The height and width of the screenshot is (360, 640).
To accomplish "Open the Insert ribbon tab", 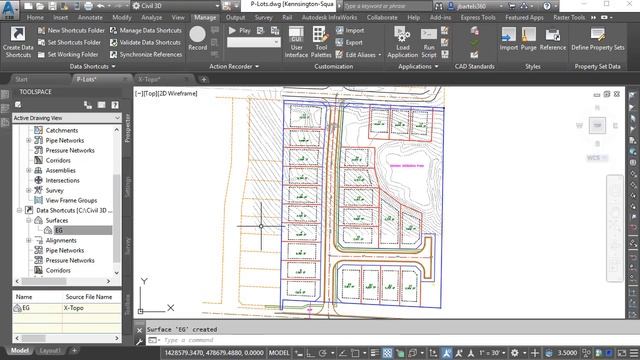I will pyautogui.click(x=60, y=18).
